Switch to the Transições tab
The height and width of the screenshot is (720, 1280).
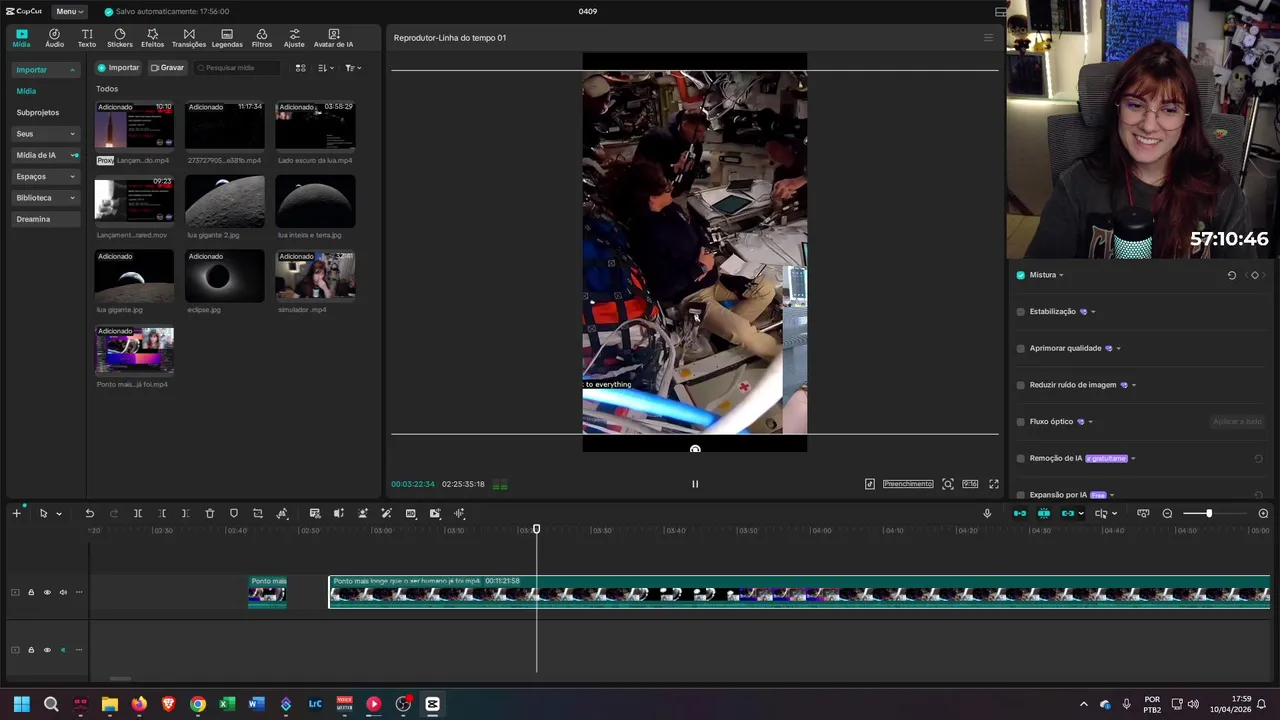(x=189, y=38)
